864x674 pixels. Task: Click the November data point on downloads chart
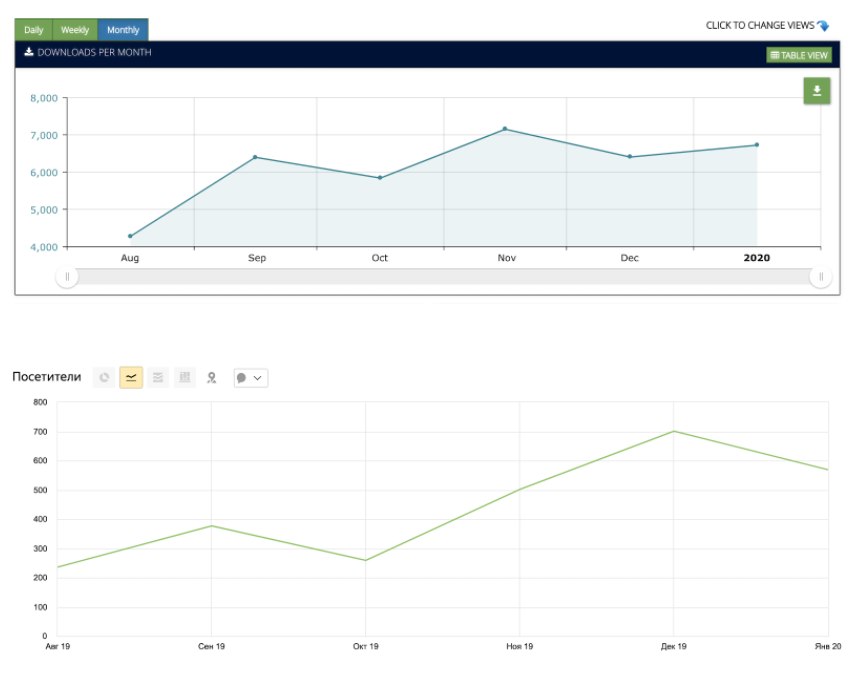tap(505, 129)
